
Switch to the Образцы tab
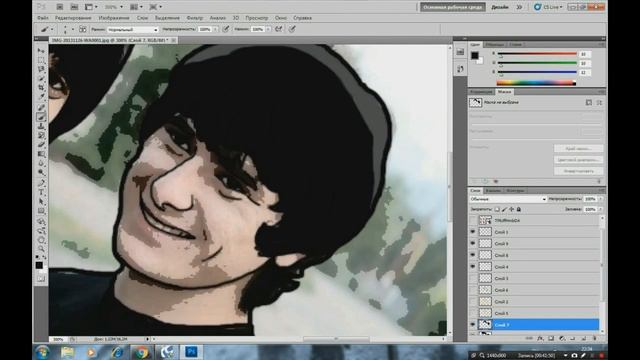495,44
